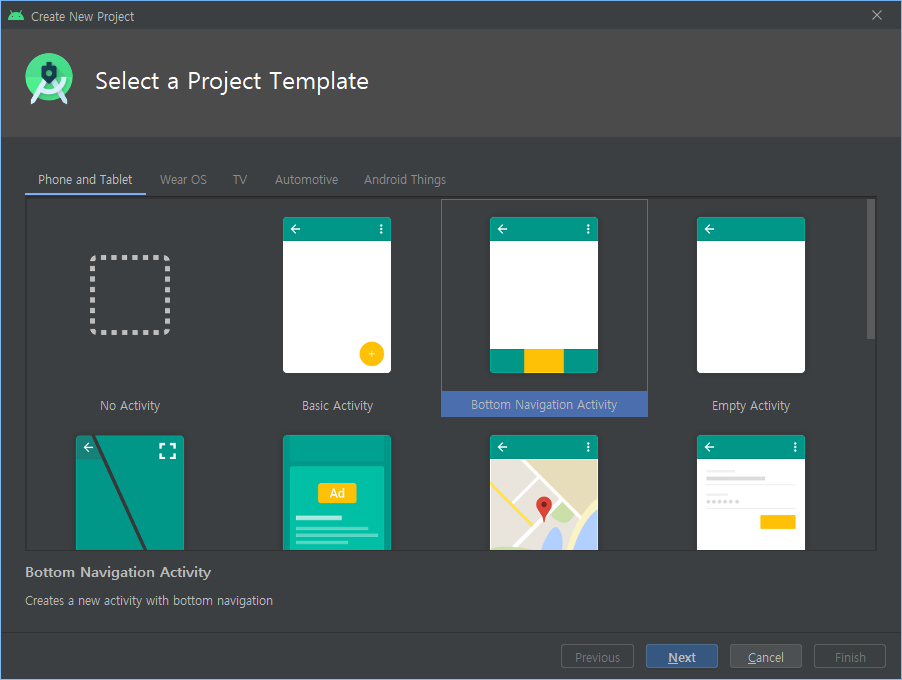The height and width of the screenshot is (680, 902).
Task: Click the back arrow in Empty Activity preview
Action: coord(709,229)
